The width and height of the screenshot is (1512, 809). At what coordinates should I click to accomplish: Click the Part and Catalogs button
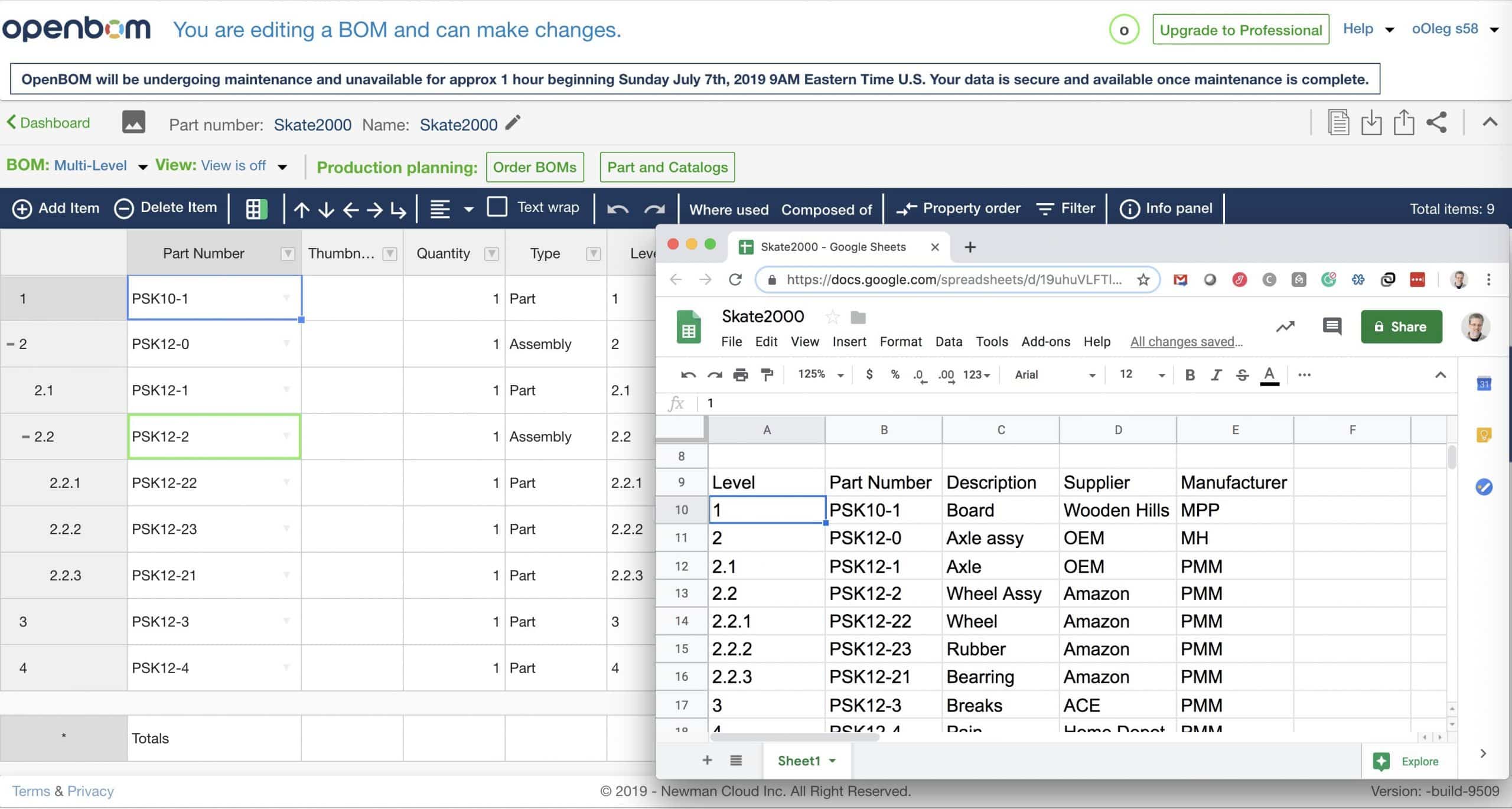click(x=667, y=167)
